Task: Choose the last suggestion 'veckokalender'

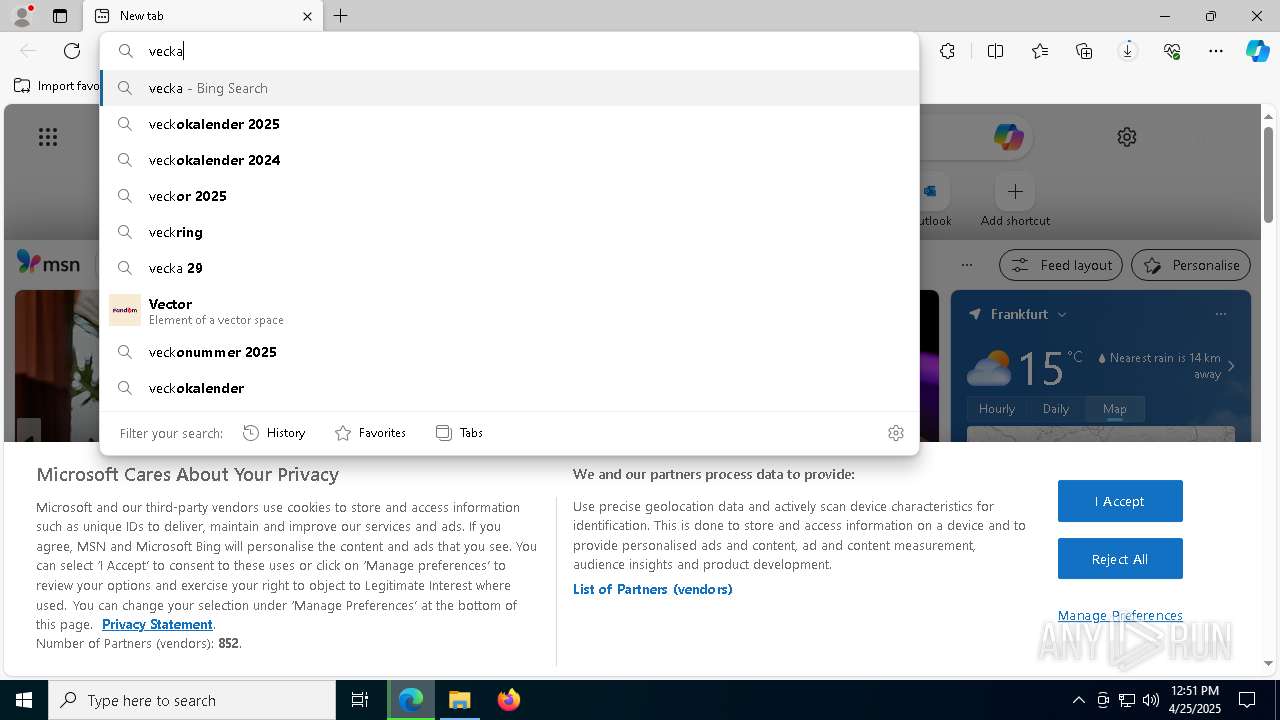Action: (x=509, y=388)
